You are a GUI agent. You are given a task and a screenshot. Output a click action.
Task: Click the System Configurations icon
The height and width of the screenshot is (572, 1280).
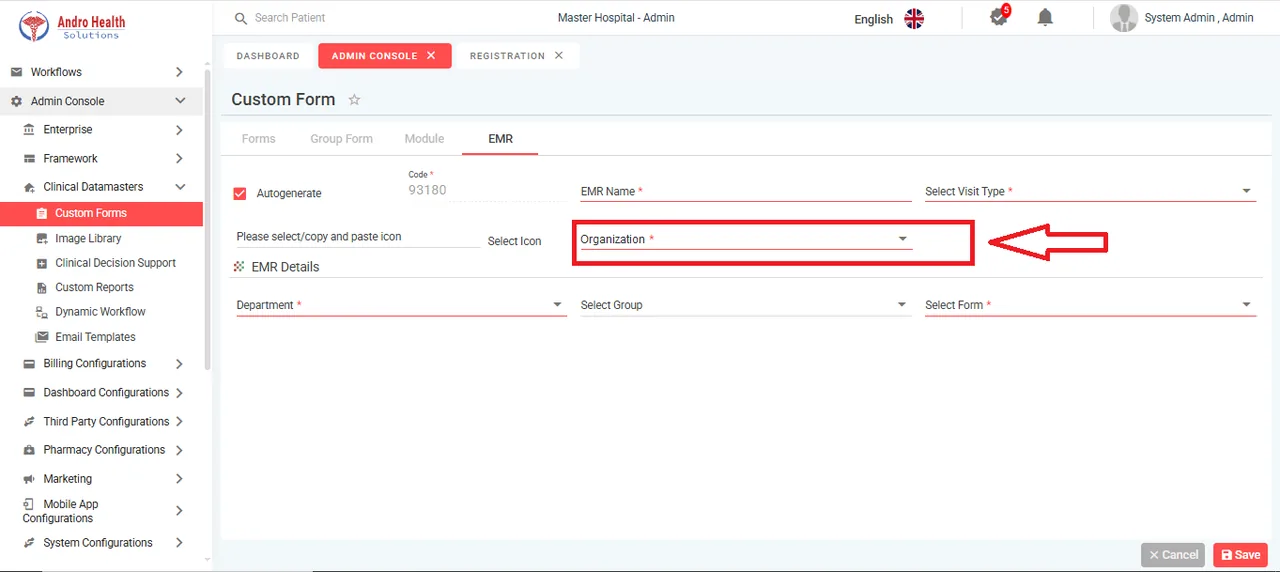(29, 543)
